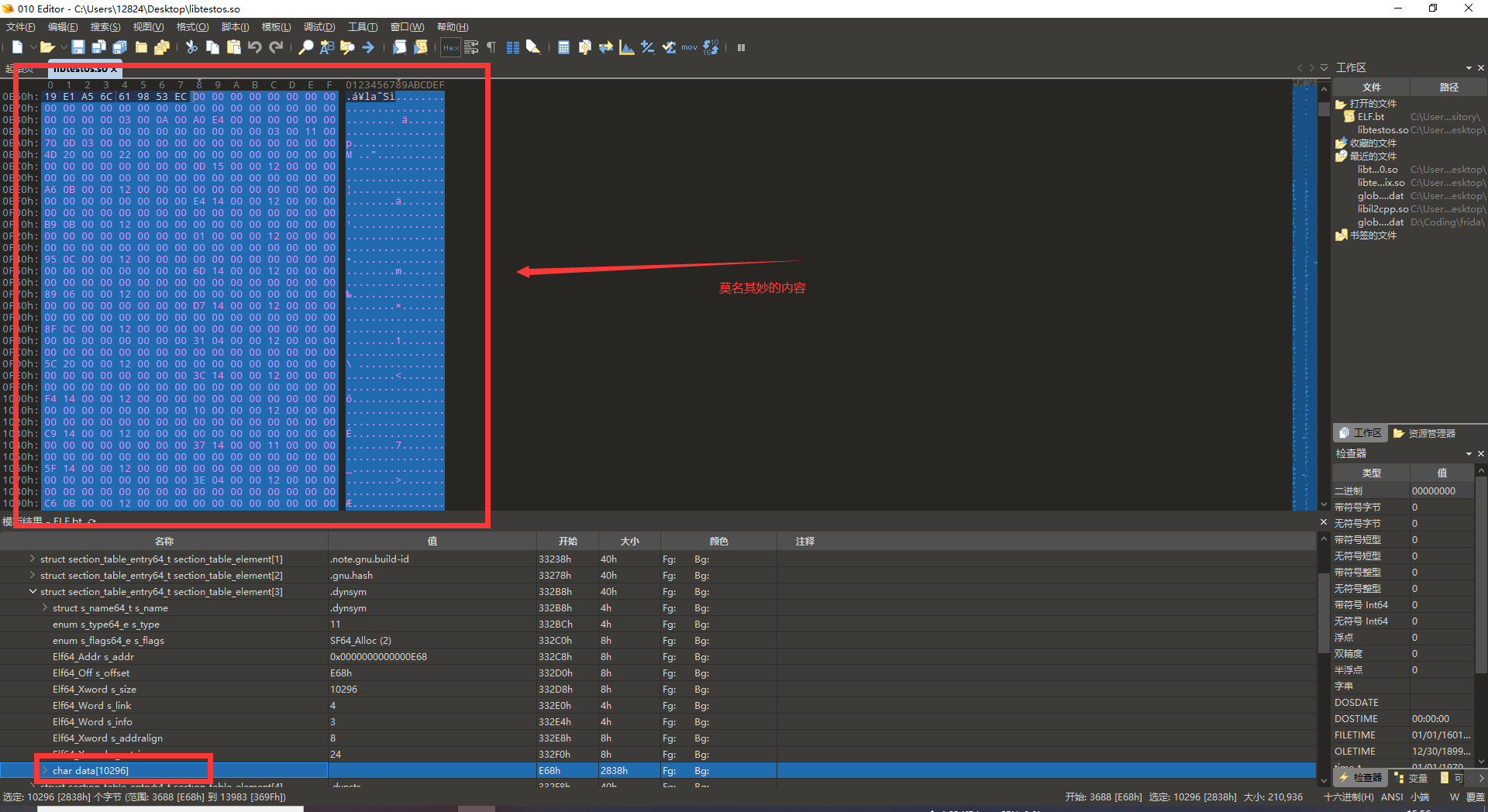Open the 搜索(S) menu
Image resolution: width=1488 pixels, height=812 pixels.
pyautogui.click(x=105, y=27)
